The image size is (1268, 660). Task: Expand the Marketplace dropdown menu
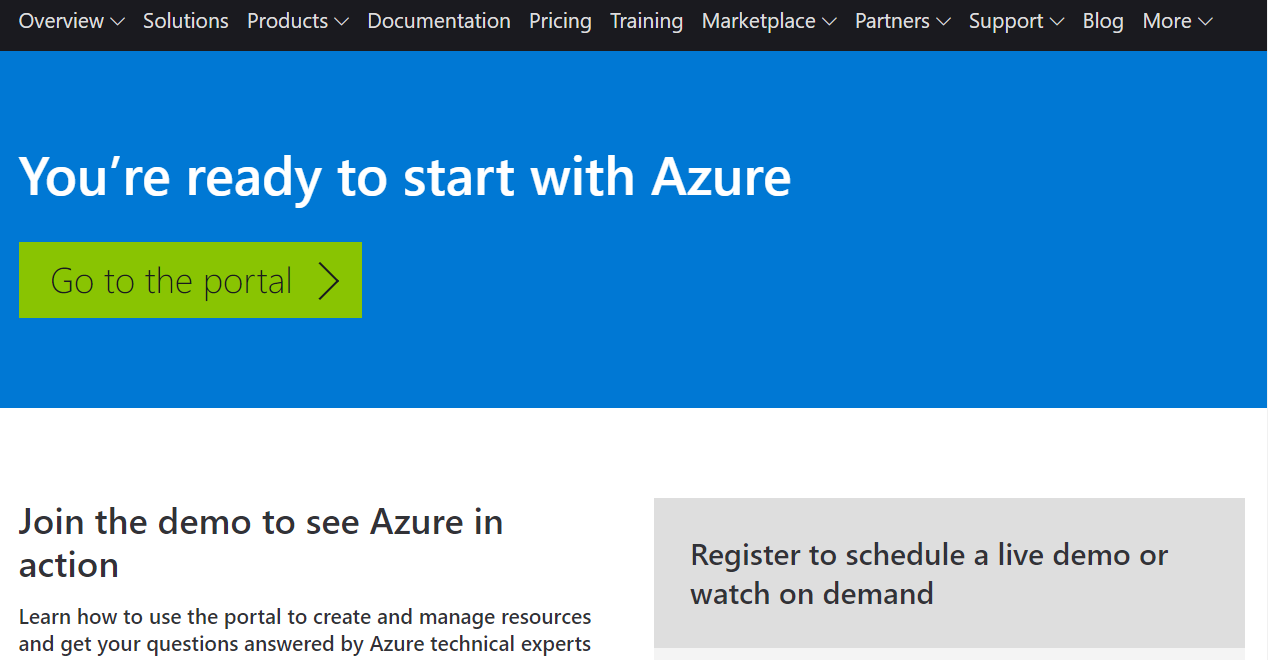769,21
